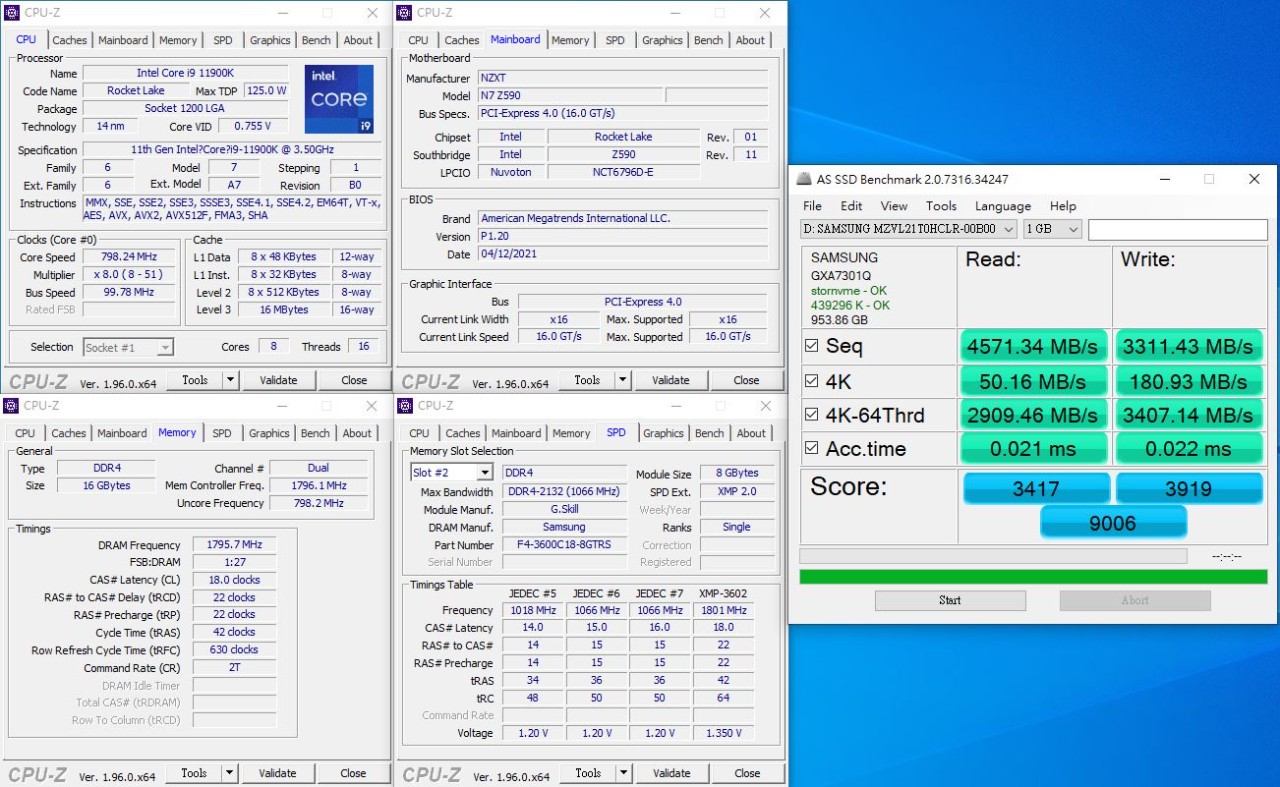Viewport: 1280px width, 787px height.
Task: Select CPU tab in SPD window
Action: 419,433
